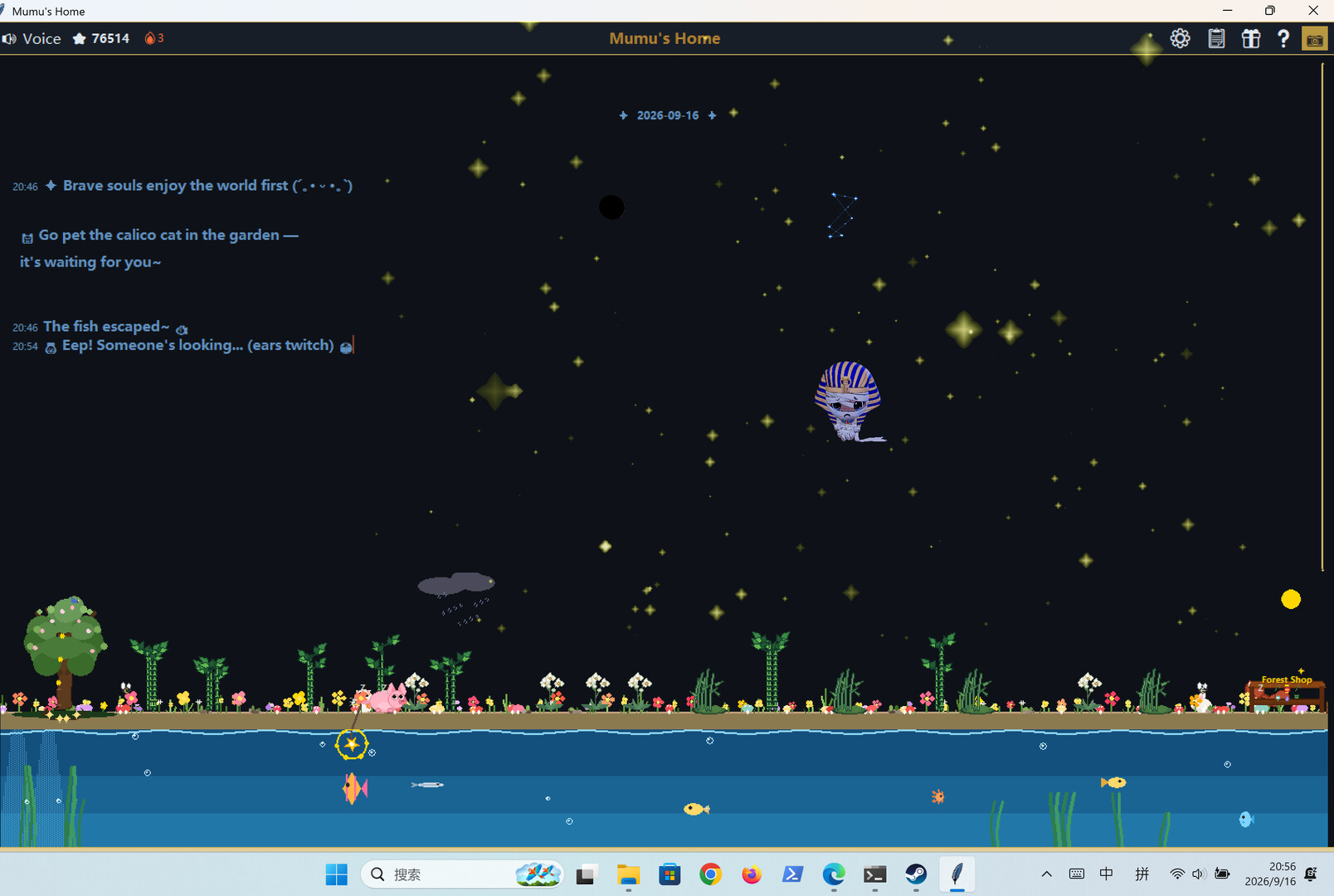Click the star points counter 76514
1334x896 pixels.
tap(101, 39)
